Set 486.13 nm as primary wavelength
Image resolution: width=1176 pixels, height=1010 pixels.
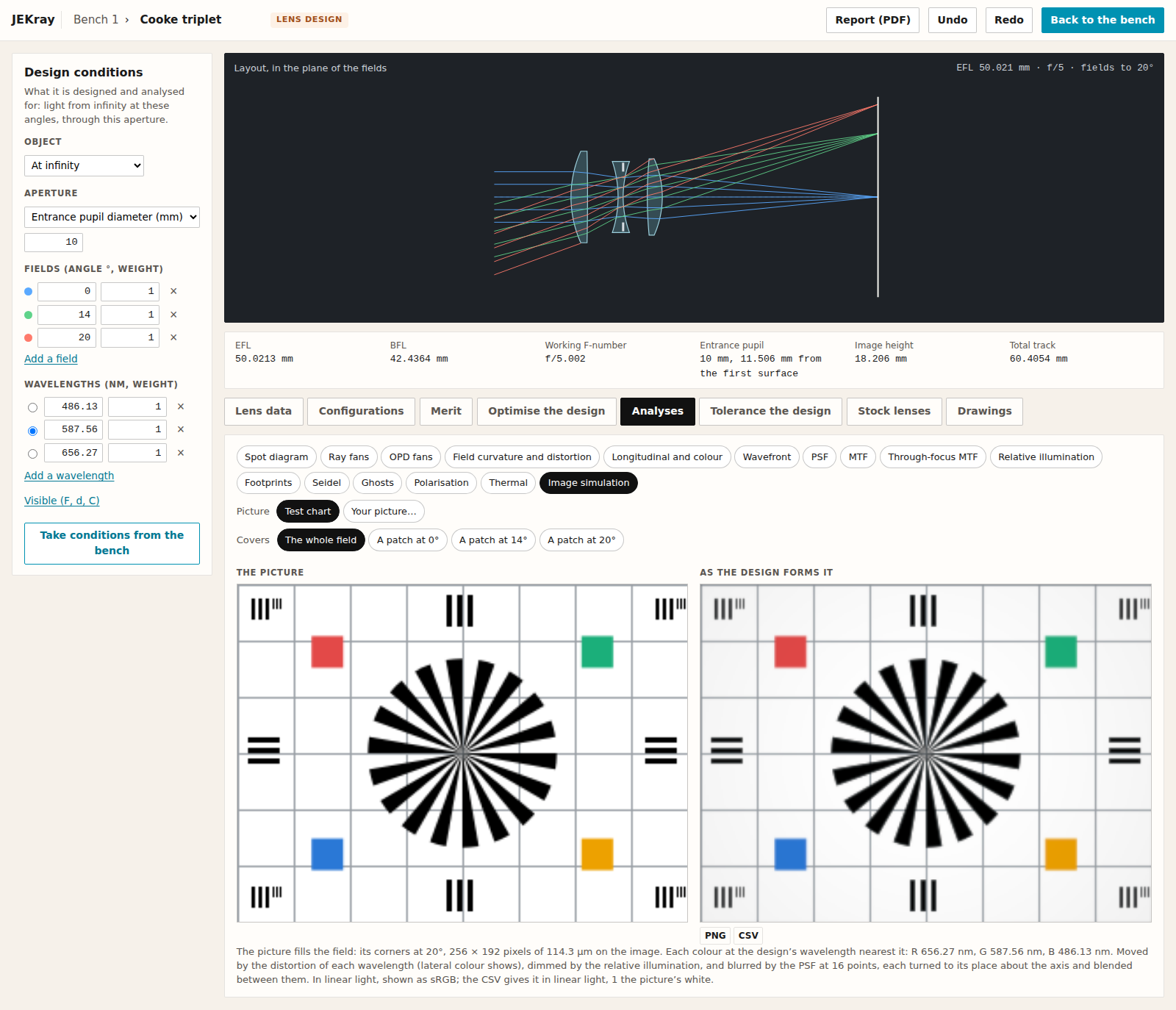click(x=32, y=407)
